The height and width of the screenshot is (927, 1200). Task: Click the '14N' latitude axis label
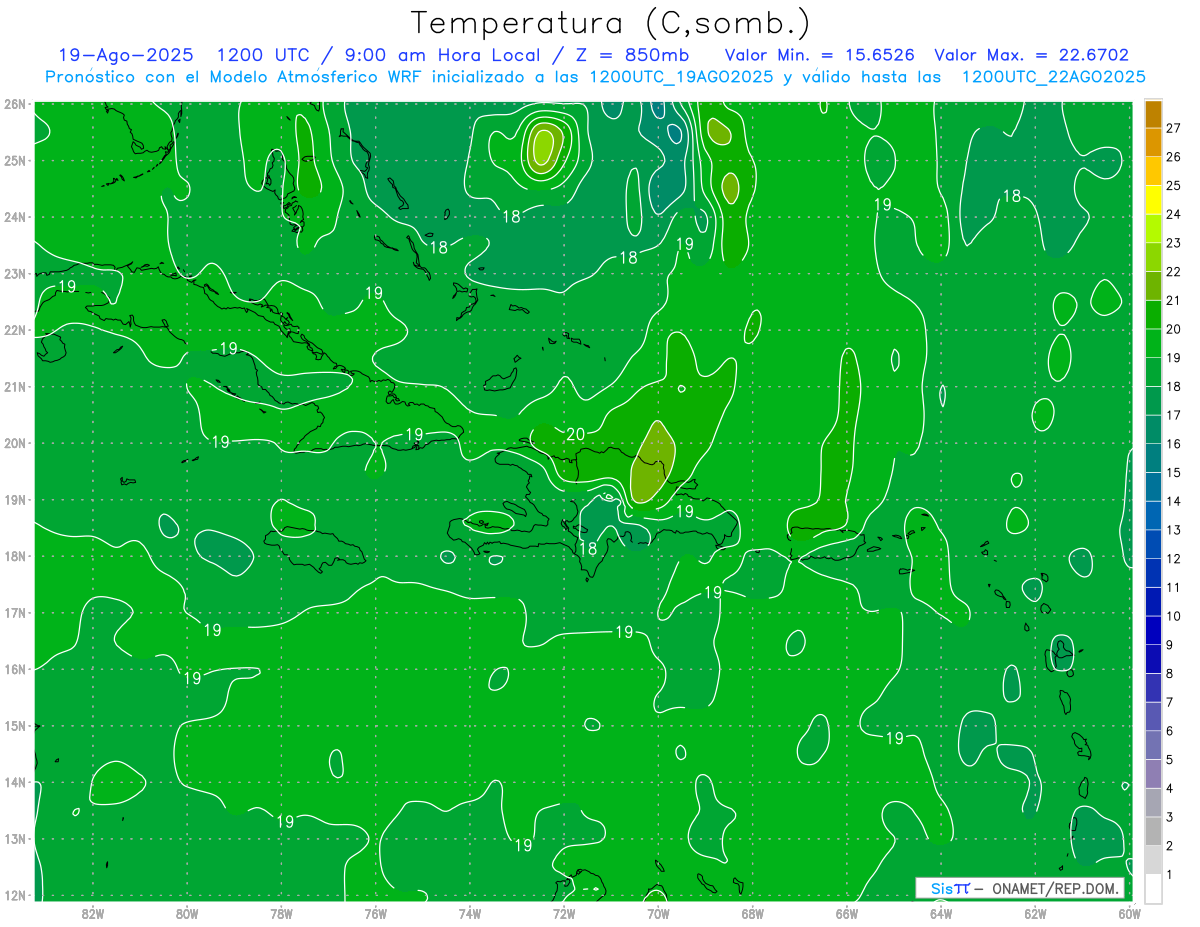[15, 782]
